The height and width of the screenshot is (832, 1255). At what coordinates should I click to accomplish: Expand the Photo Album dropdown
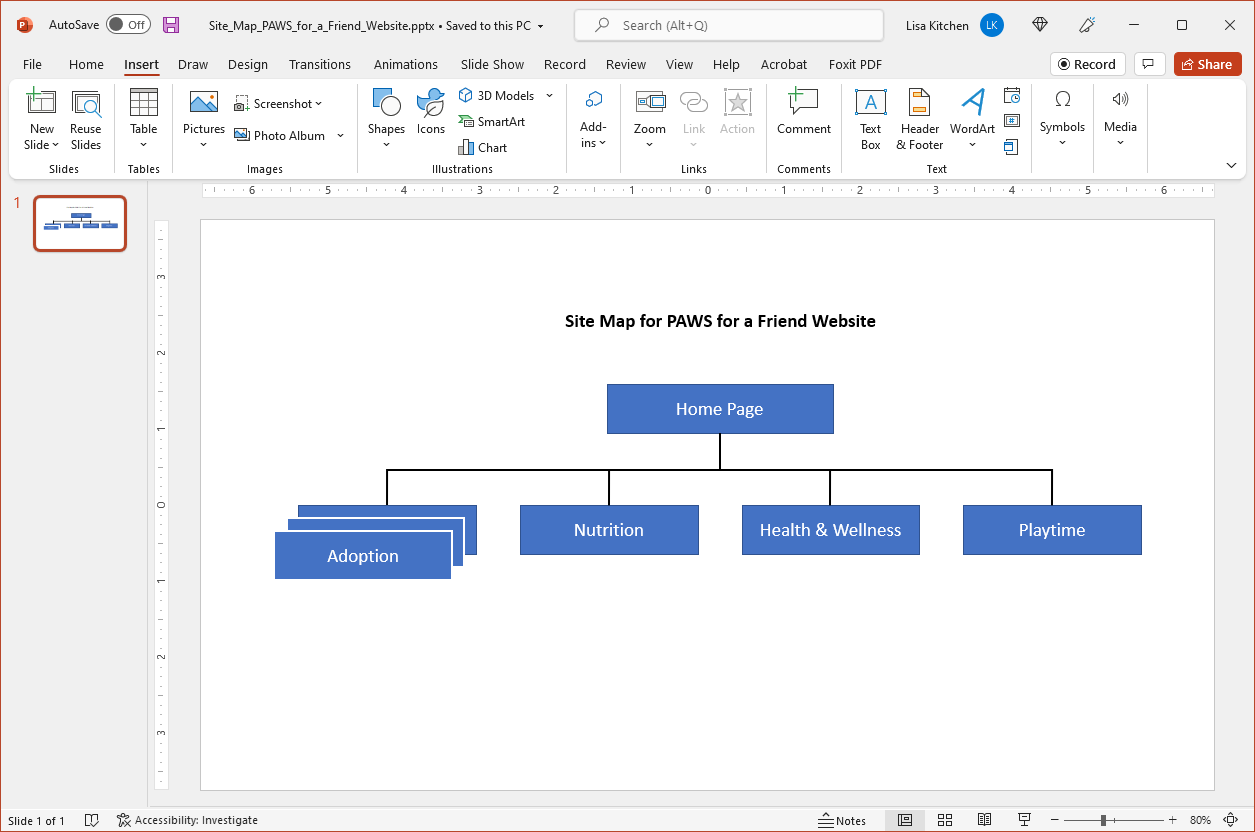[x=340, y=135]
